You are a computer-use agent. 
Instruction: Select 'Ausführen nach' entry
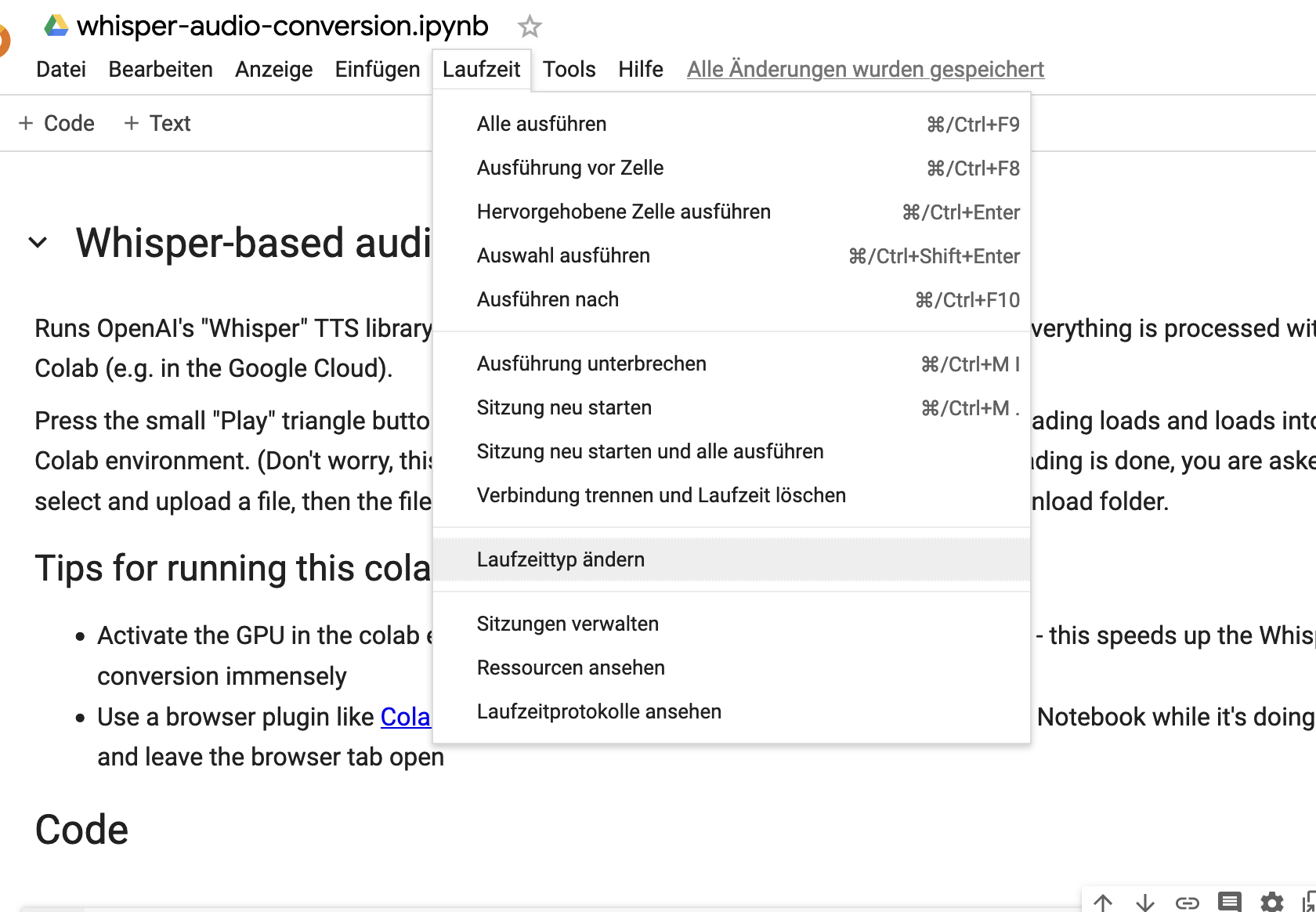tap(732, 299)
